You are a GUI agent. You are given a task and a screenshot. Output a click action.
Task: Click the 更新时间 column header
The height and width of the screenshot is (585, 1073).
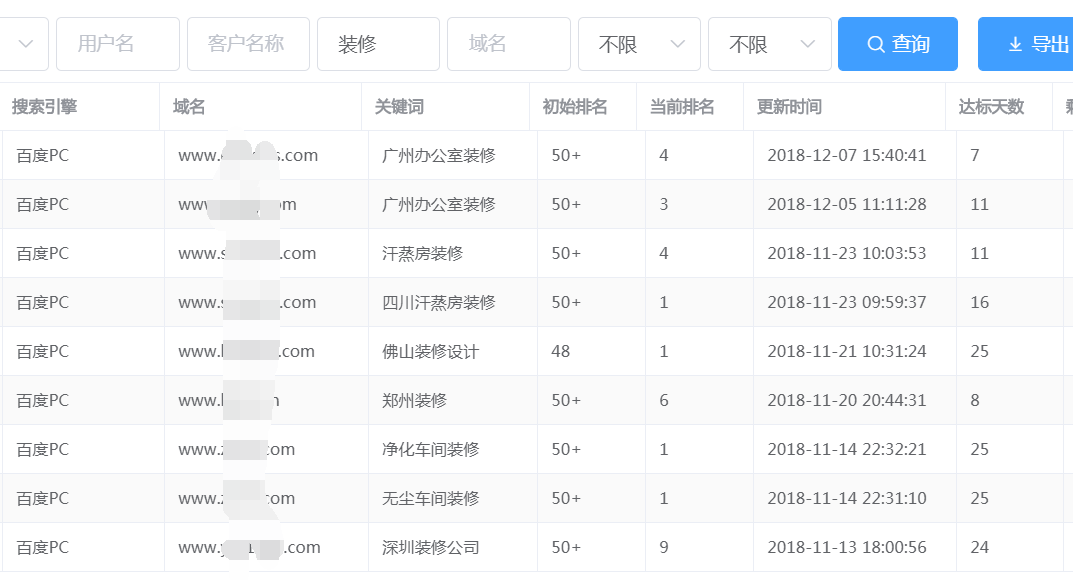click(789, 107)
